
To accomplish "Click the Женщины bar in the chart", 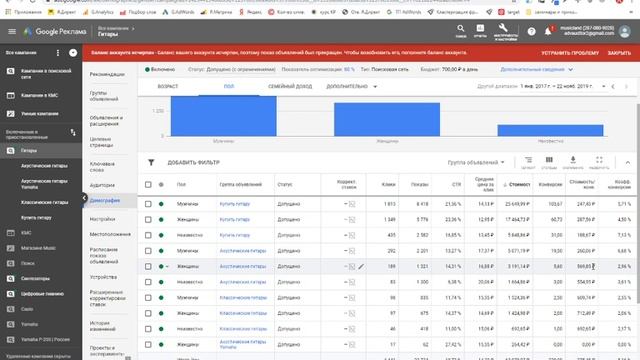I will 387,119.
